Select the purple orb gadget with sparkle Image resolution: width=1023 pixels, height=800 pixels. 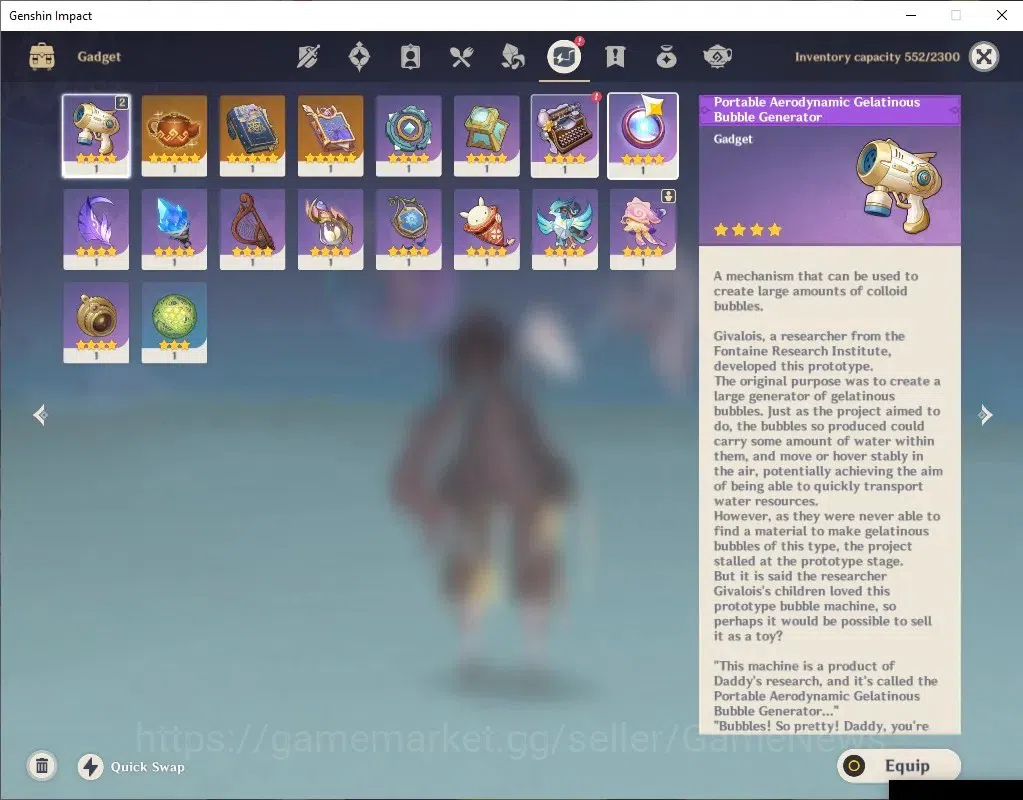point(643,136)
